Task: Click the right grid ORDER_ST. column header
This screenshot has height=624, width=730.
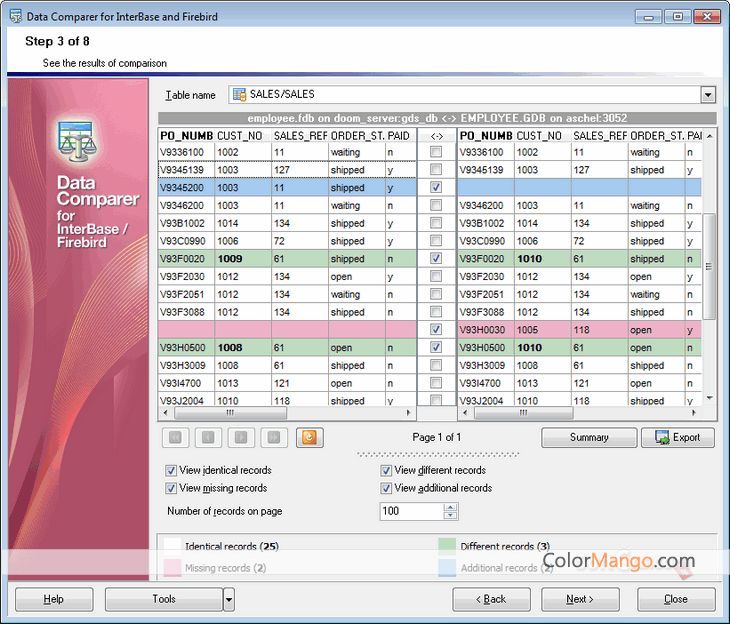Action: pos(656,136)
